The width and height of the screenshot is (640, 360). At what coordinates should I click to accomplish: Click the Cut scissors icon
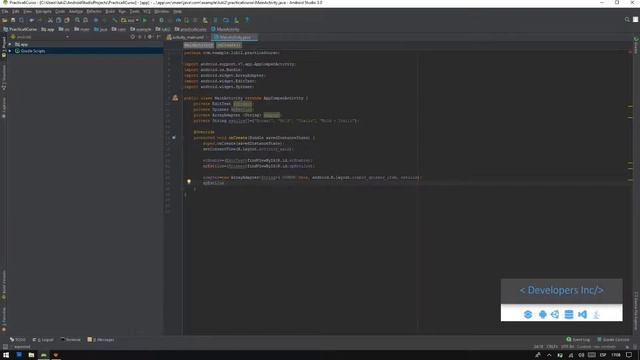click(x=50, y=20)
